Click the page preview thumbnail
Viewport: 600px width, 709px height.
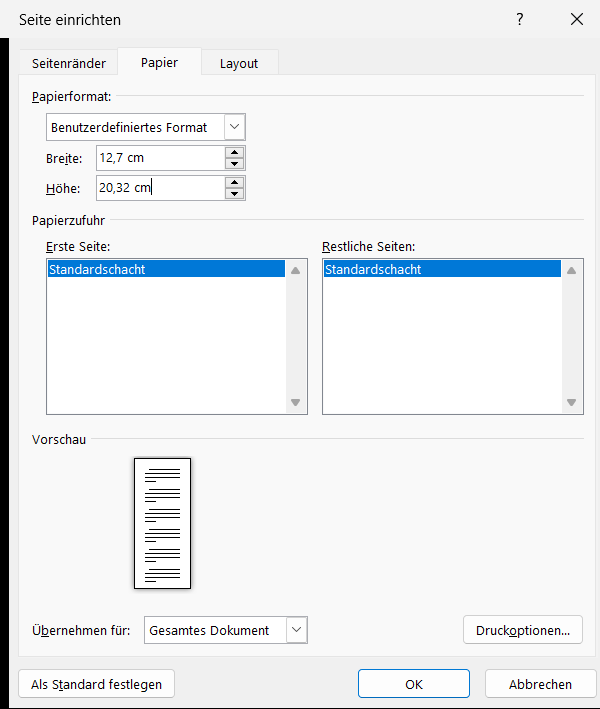[x=162, y=523]
